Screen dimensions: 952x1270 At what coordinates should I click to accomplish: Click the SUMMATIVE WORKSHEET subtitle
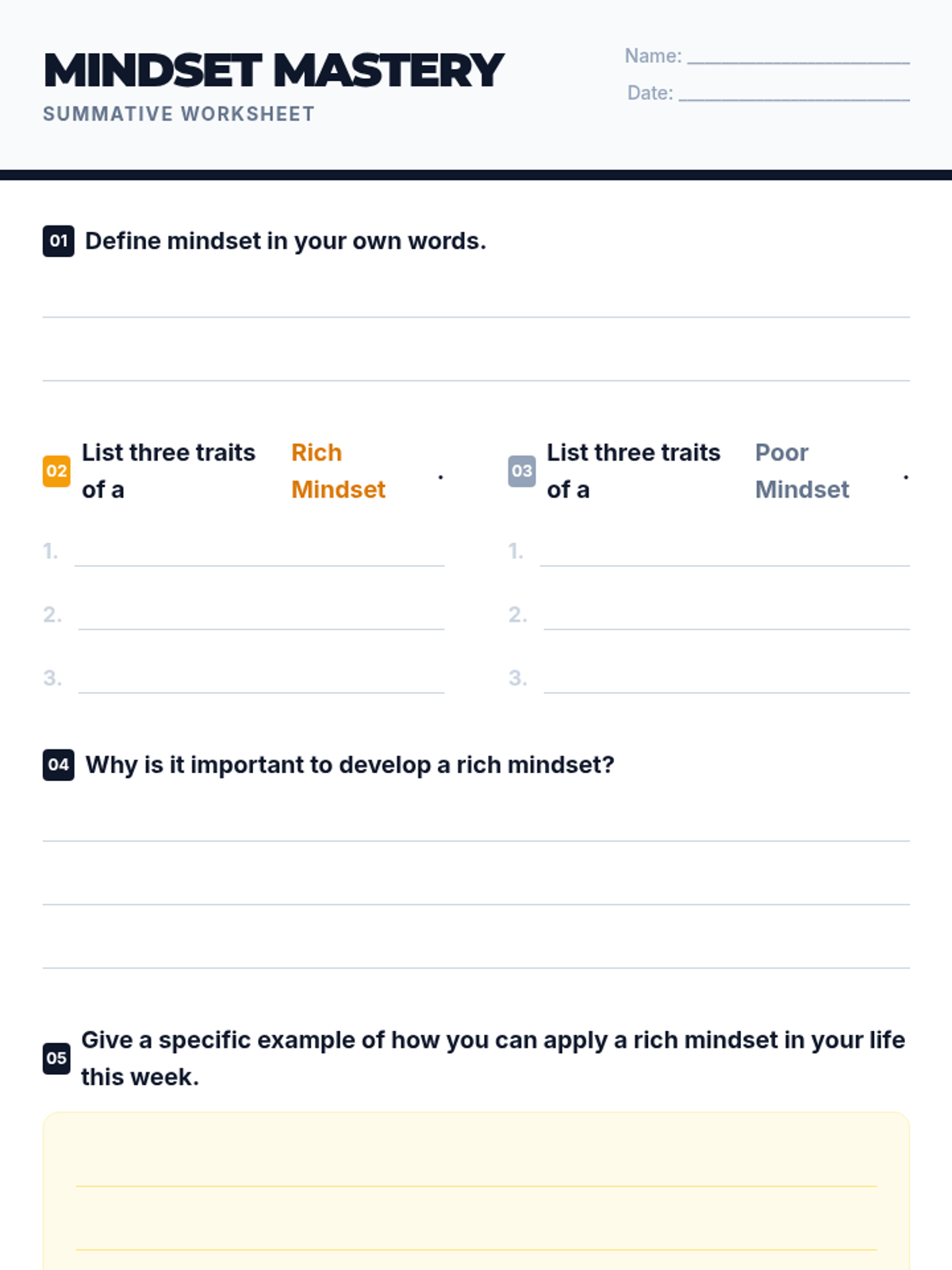click(x=178, y=114)
